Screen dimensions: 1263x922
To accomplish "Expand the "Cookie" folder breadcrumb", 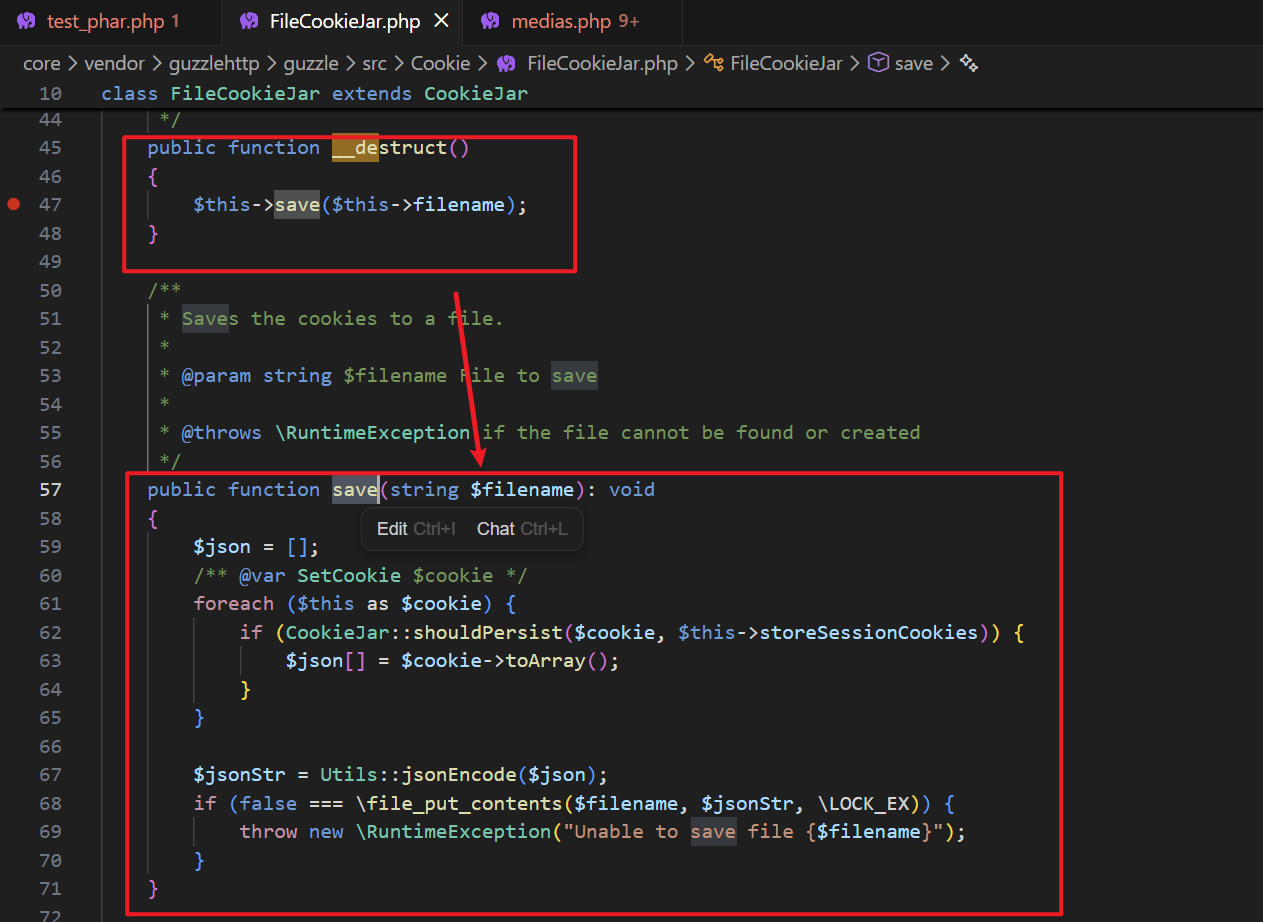I will pos(440,64).
